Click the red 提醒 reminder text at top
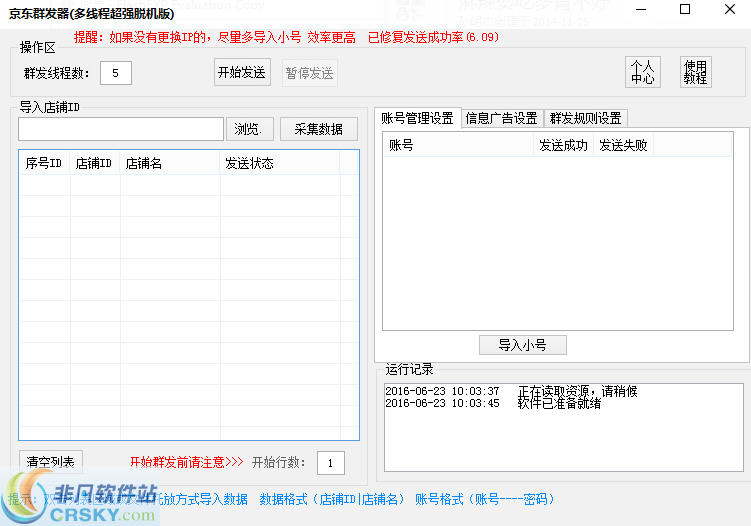This screenshot has width=751, height=526. pos(286,37)
